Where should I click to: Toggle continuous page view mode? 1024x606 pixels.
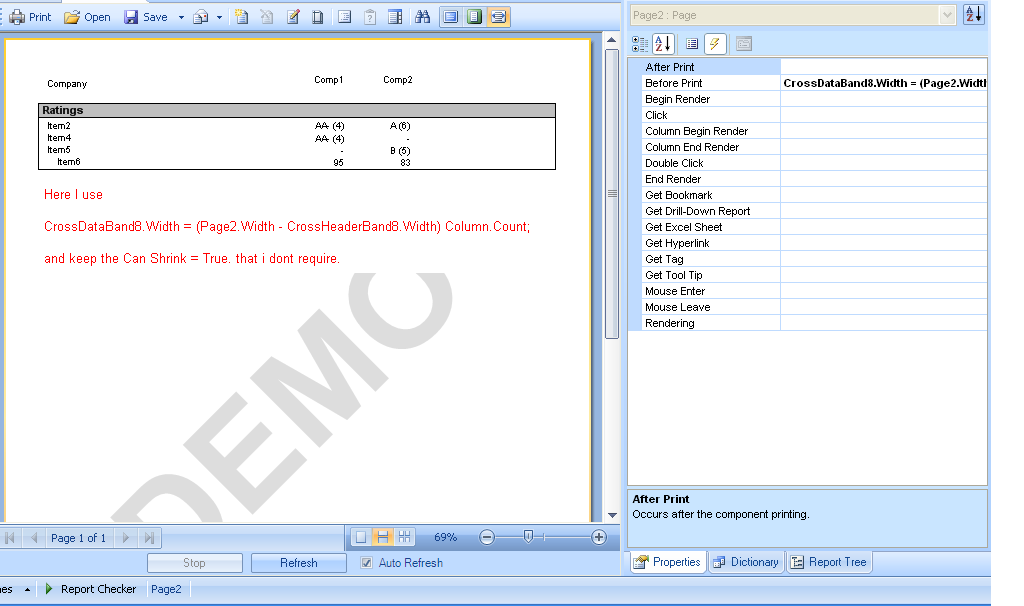click(383, 537)
